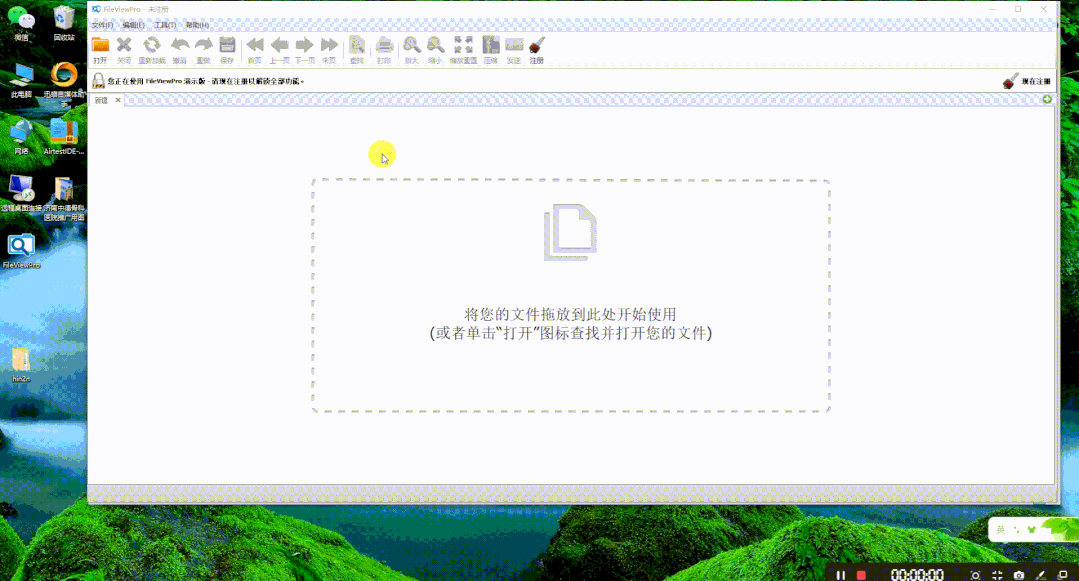Screen dimensions: 1079x581
Task: Select the 回收站 Recycle Bin desktop icon
Action: 64,23
